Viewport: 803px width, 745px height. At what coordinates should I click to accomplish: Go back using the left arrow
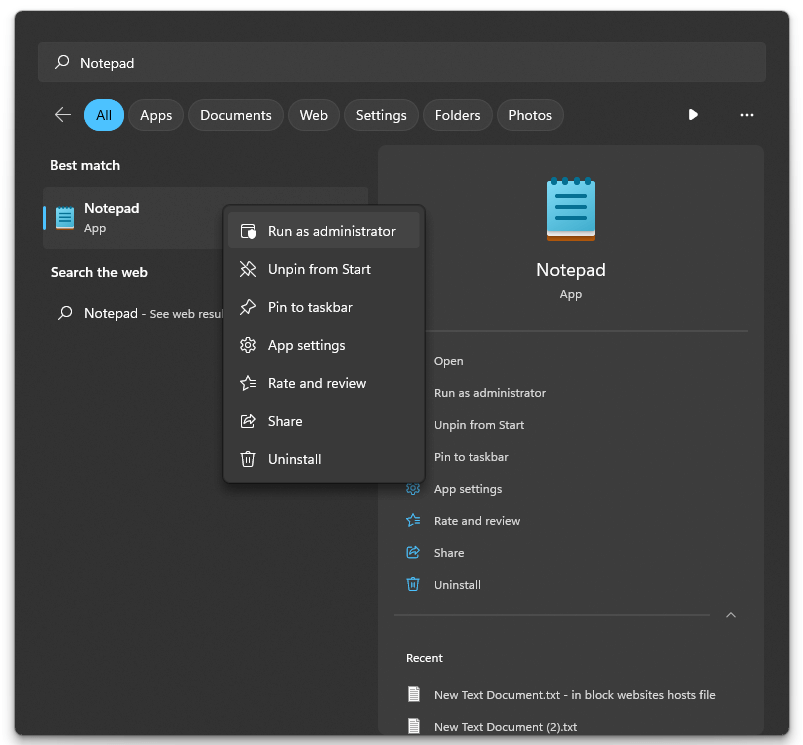[63, 115]
